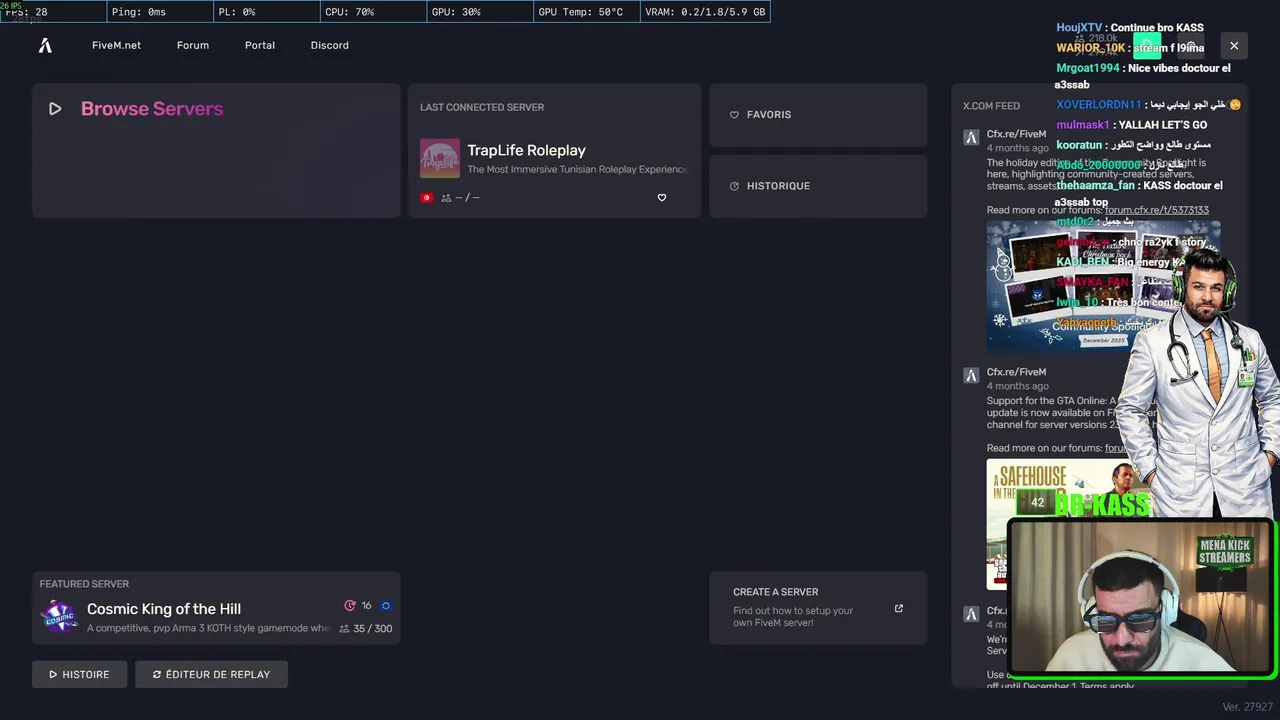This screenshot has width=1280, height=720.
Task: Click the EU flag on Cosmic server
Action: coord(386,606)
